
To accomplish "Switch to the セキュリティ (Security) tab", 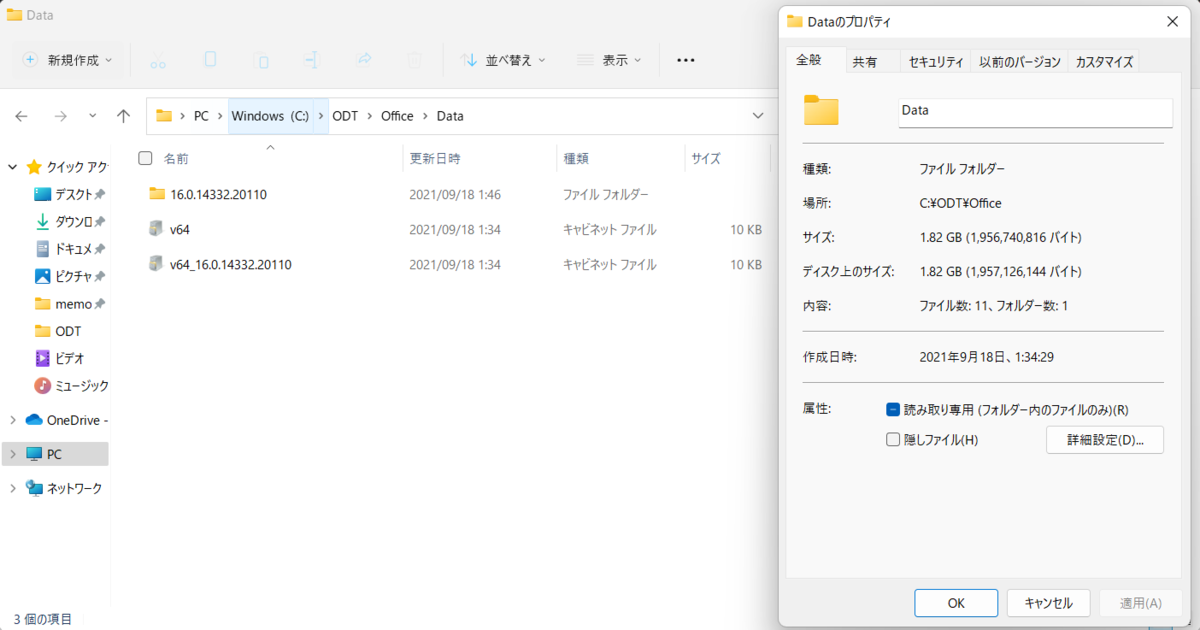I will pos(936,62).
